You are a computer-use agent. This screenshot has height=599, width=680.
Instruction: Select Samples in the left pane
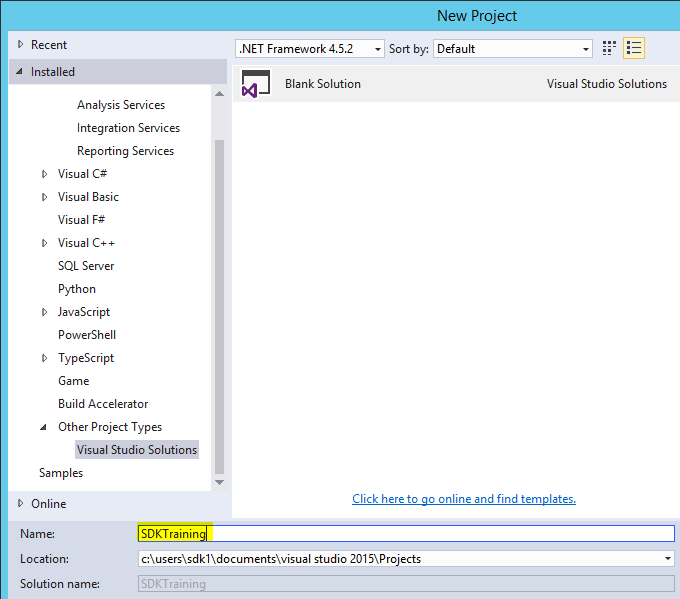coord(61,473)
